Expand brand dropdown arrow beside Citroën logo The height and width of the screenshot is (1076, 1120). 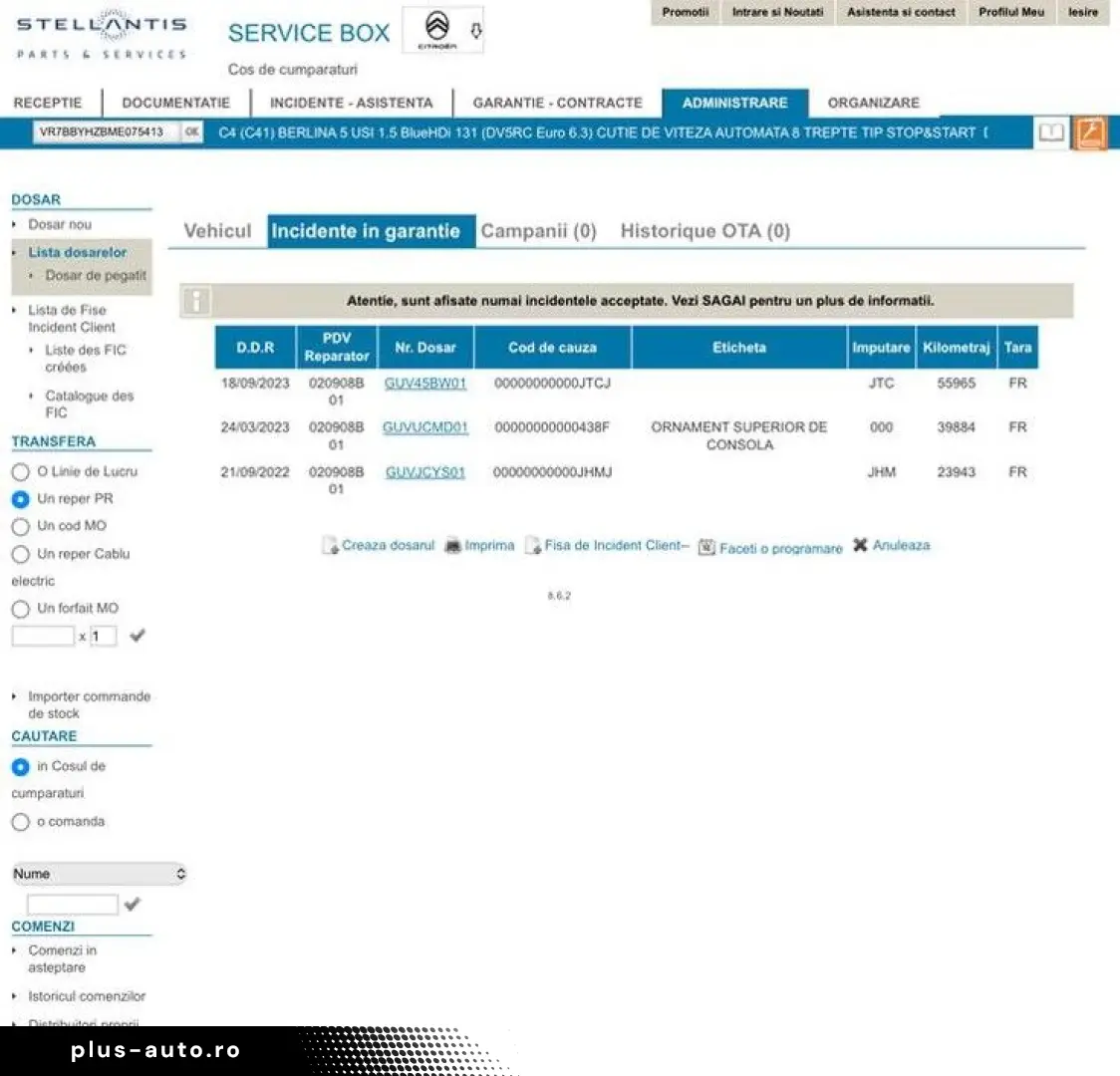coord(475,30)
